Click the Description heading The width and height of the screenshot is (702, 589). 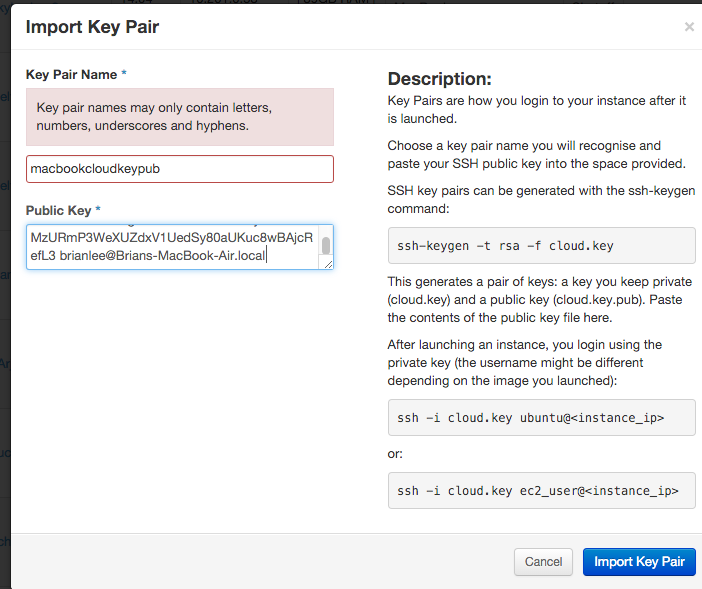[x=439, y=79]
